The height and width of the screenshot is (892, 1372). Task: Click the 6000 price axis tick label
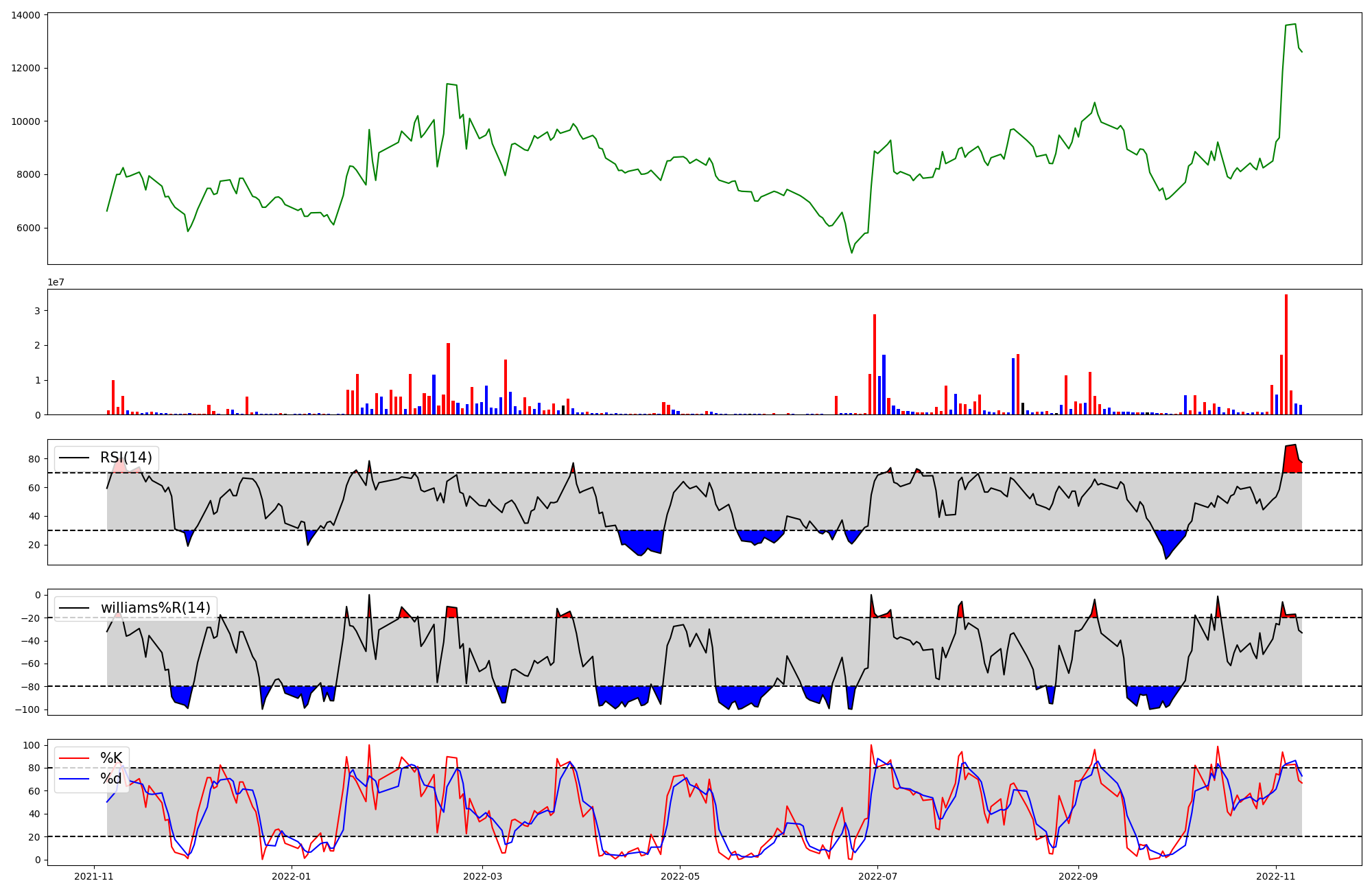29,228
